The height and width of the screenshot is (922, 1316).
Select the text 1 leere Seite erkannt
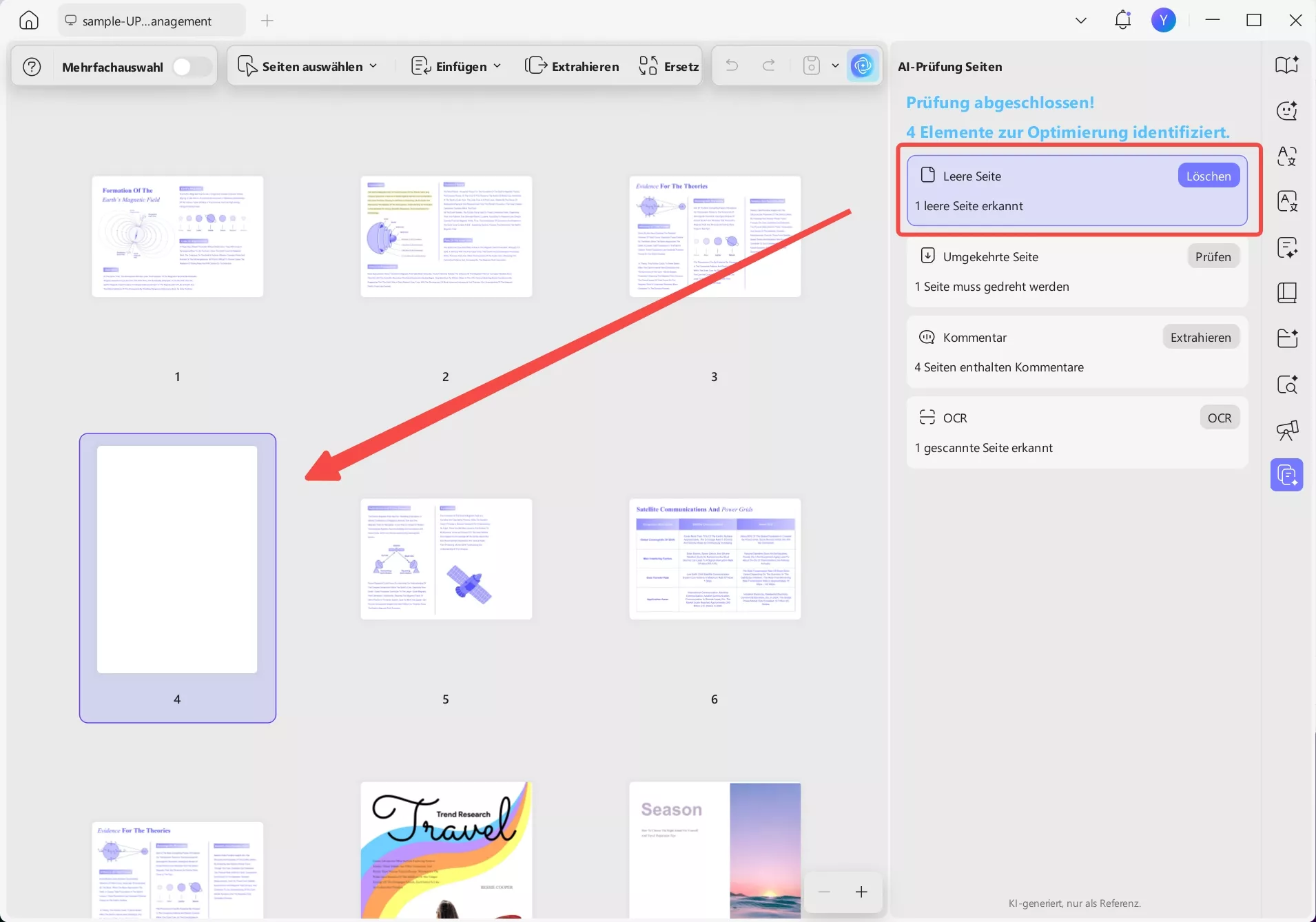click(969, 206)
